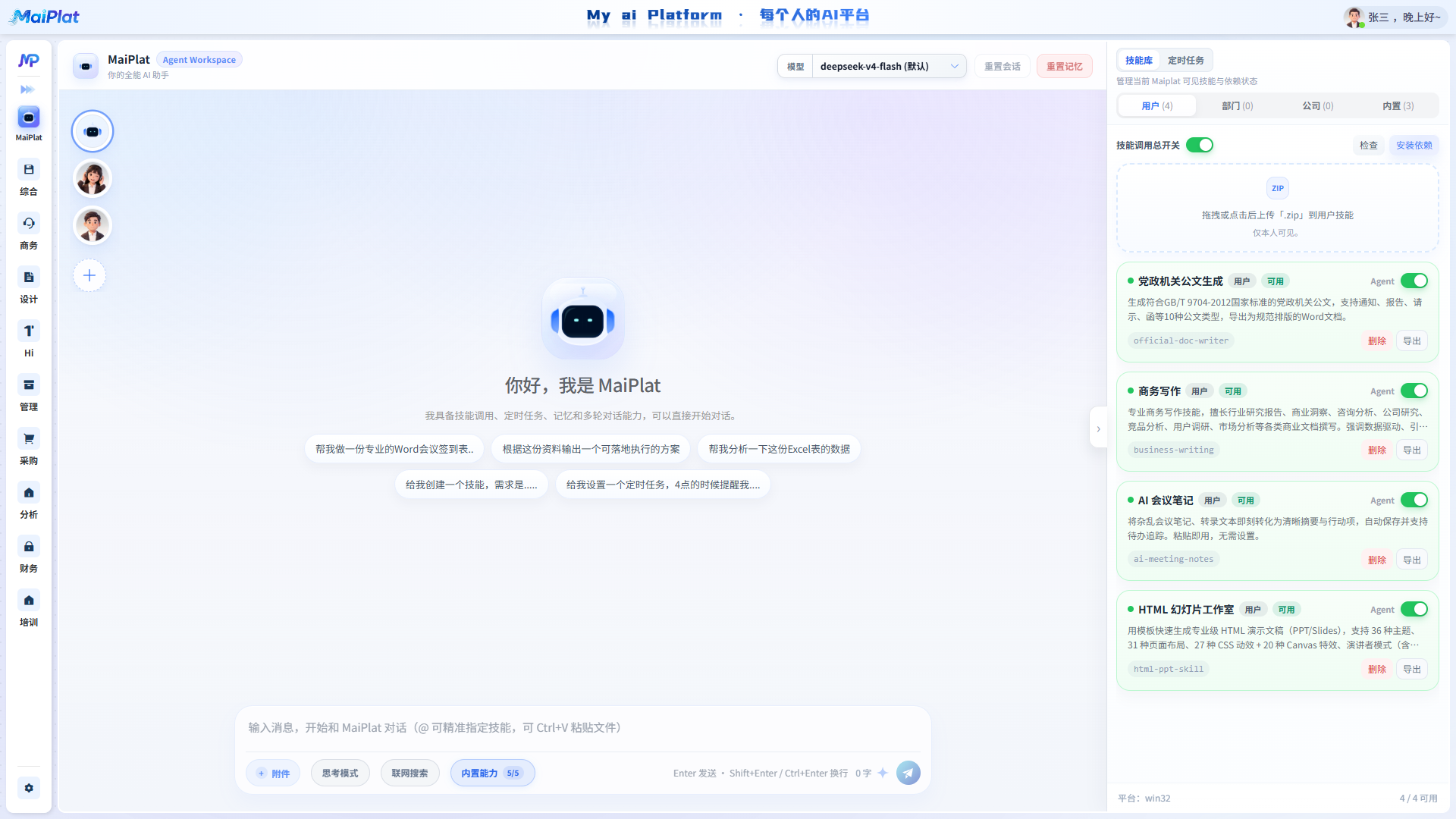Open the 管理 sidebar section

tap(29, 394)
